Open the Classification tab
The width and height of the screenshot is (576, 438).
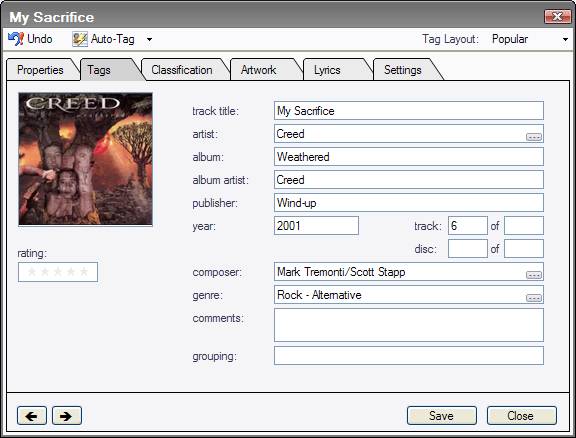point(182,70)
